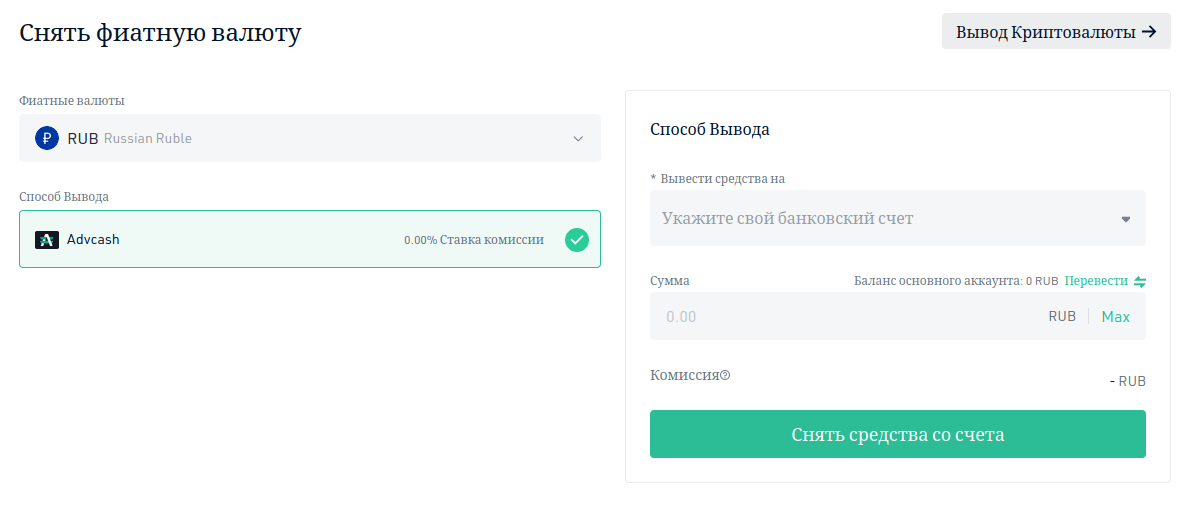Click the caret arrow of bank account field

tap(1126, 219)
